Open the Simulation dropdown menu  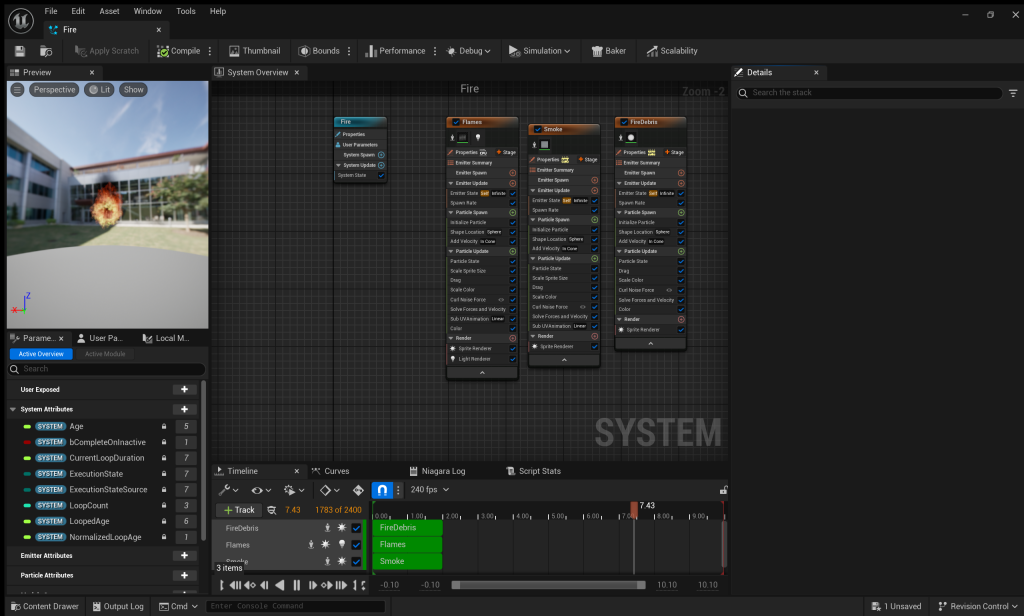[x=539, y=51]
